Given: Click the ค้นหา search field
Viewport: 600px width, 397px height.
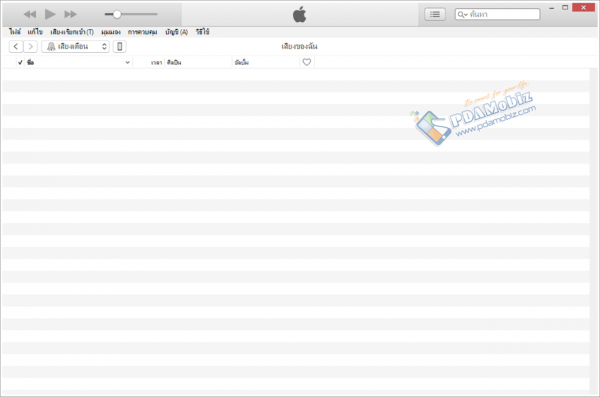Looking at the screenshot, I should [497, 14].
